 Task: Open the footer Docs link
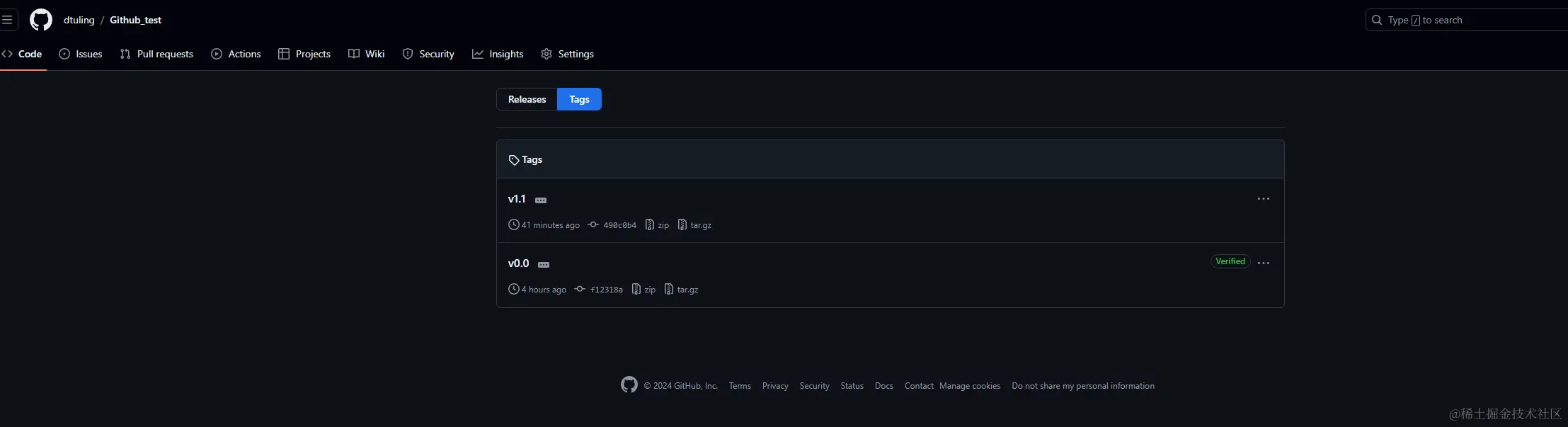[x=884, y=386]
